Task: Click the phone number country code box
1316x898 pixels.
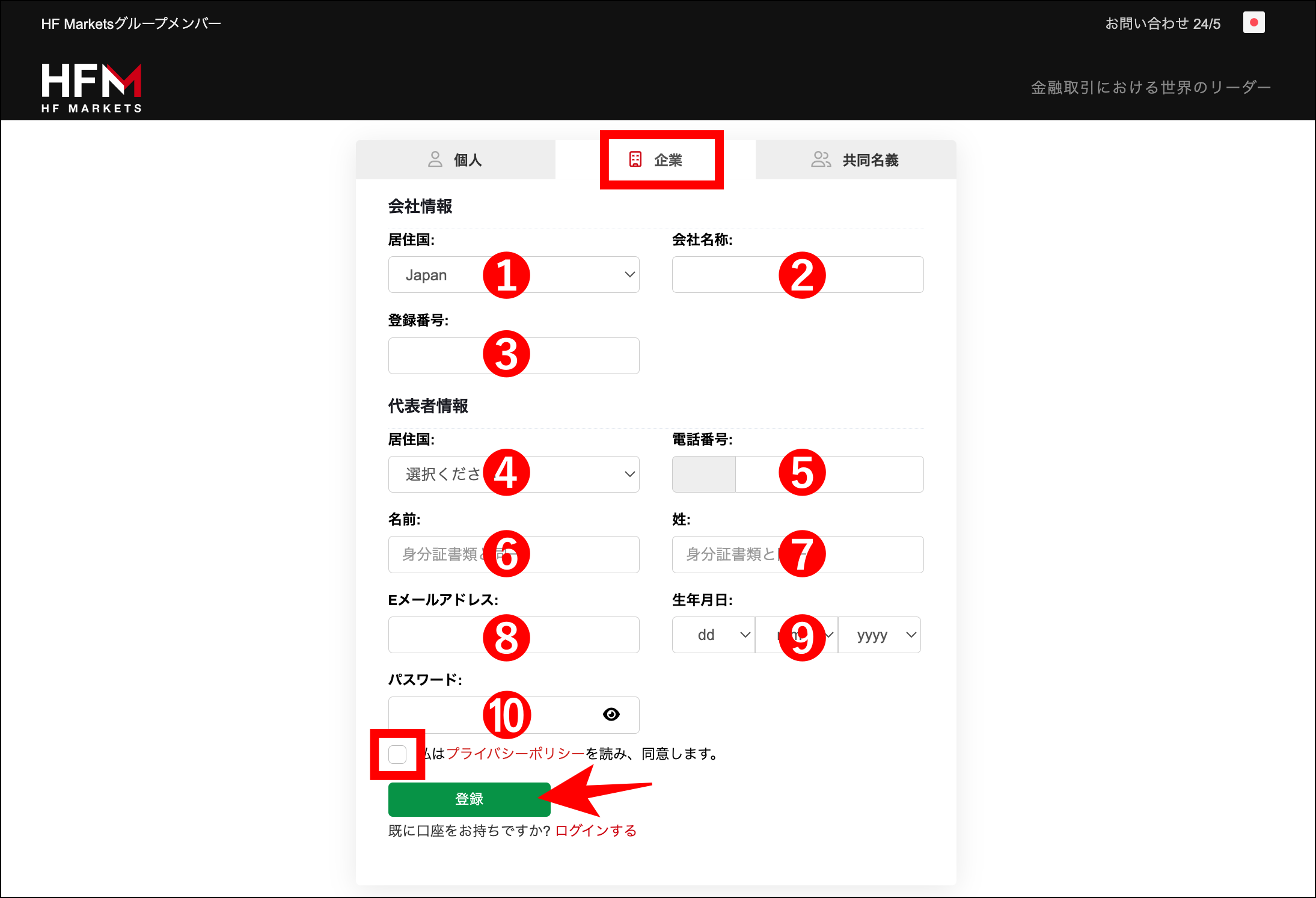Action: 703,474
